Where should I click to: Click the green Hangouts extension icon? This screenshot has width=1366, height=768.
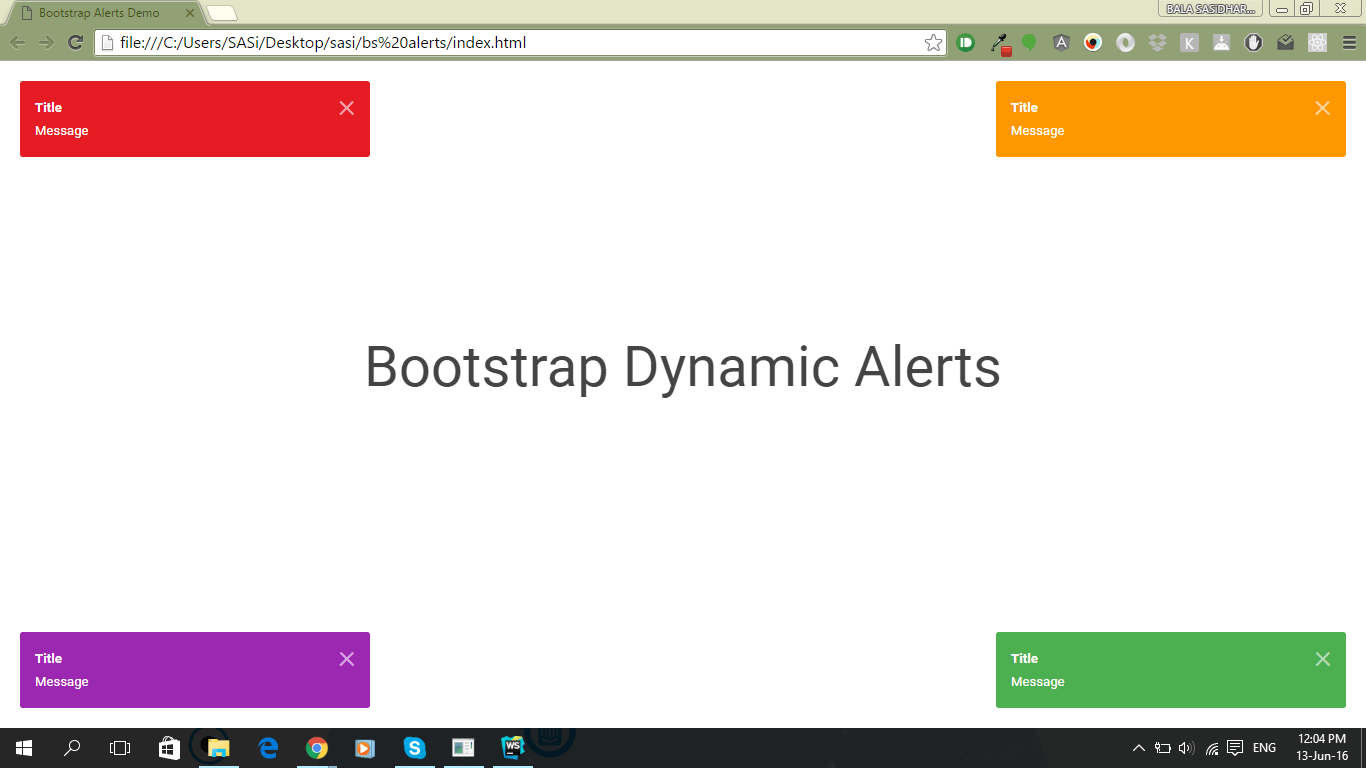tap(1029, 43)
